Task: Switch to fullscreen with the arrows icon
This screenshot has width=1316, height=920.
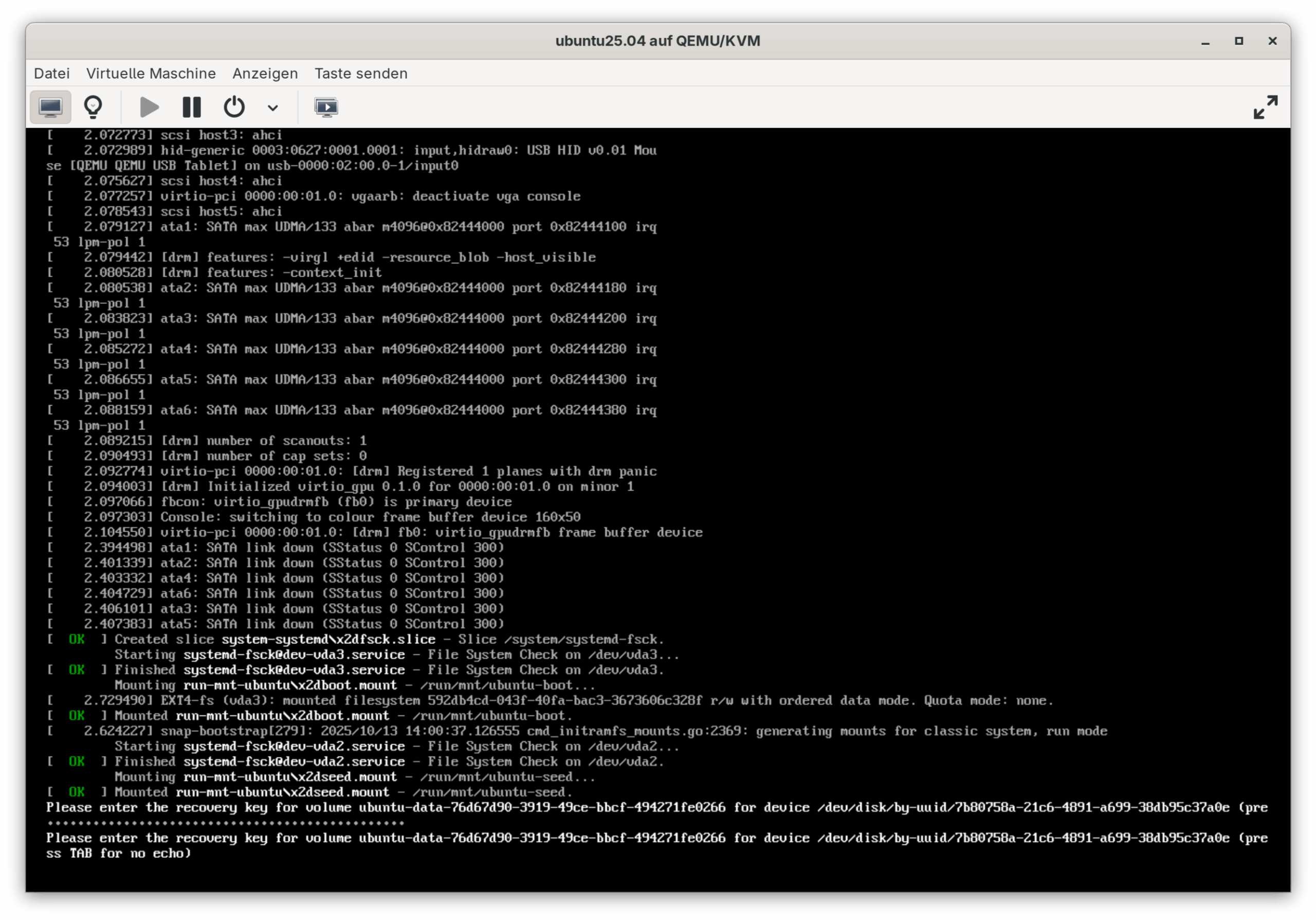Action: click(x=1265, y=107)
